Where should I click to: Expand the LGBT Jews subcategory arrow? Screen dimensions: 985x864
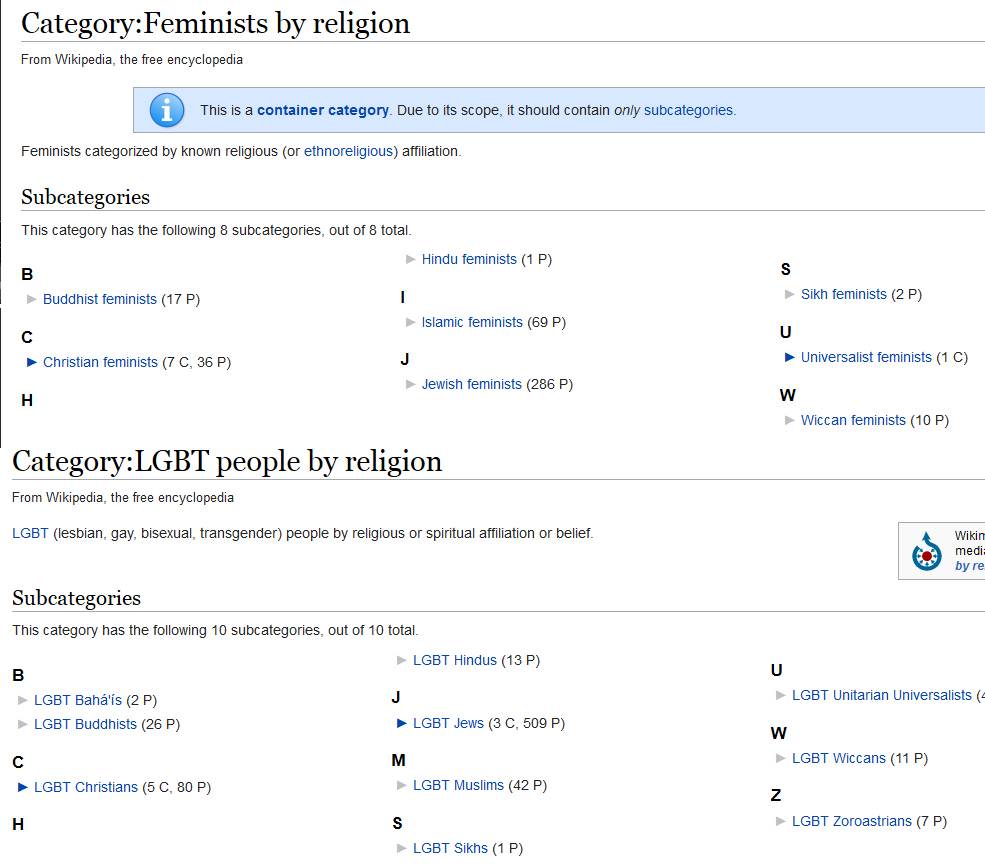(x=402, y=723)
